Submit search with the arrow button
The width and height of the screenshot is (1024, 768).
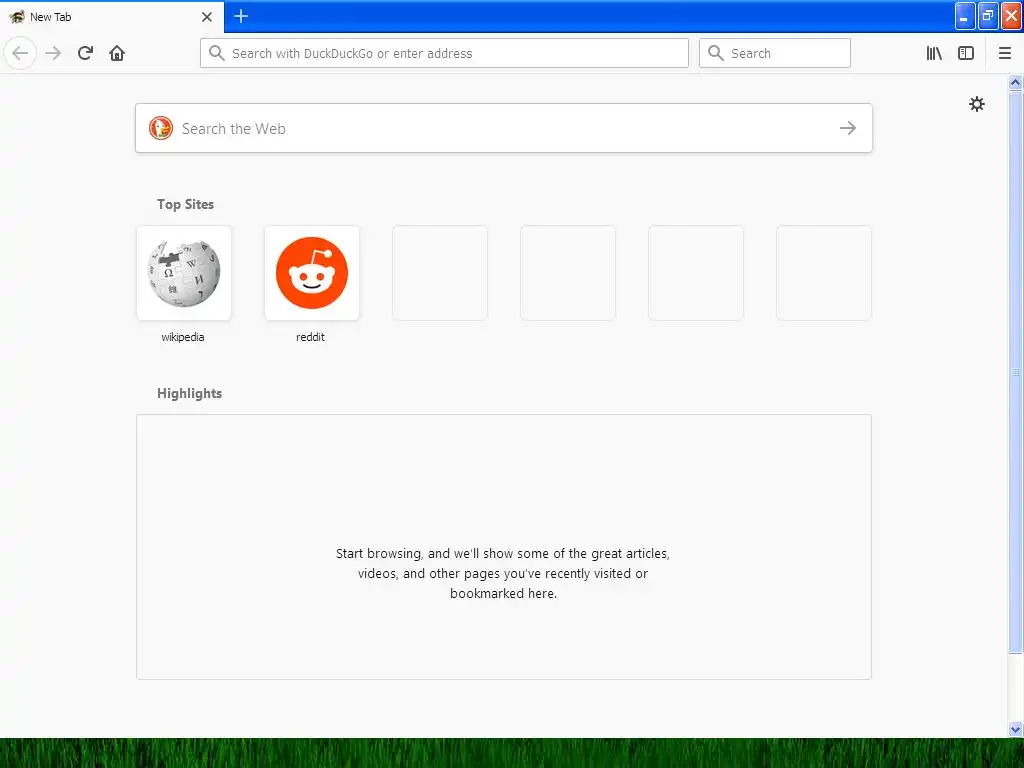(848, 128)
